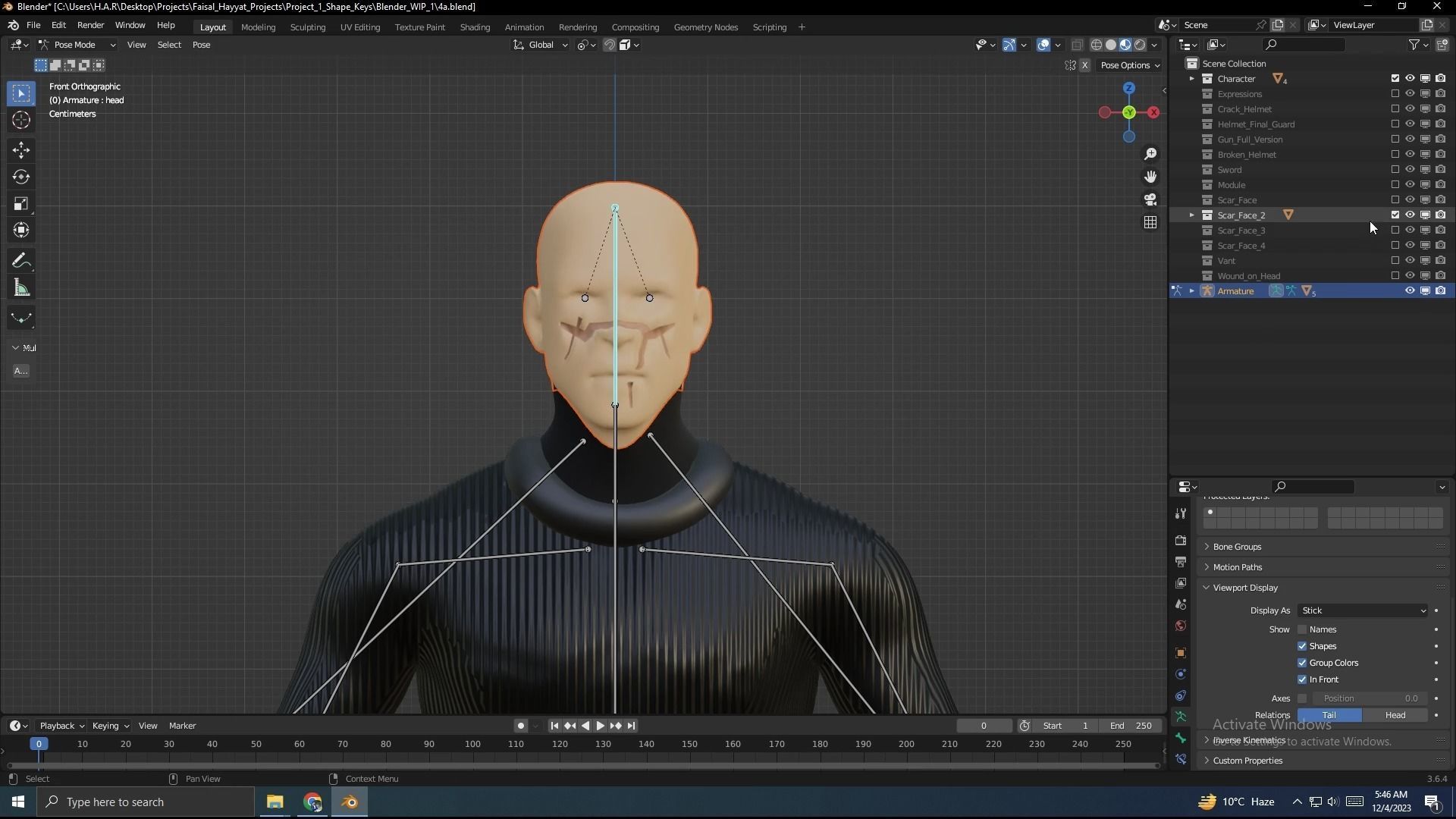Select the Breakdowner pose tool
Viewport: 1456px width, 819px height.
[x=21, y=318]
